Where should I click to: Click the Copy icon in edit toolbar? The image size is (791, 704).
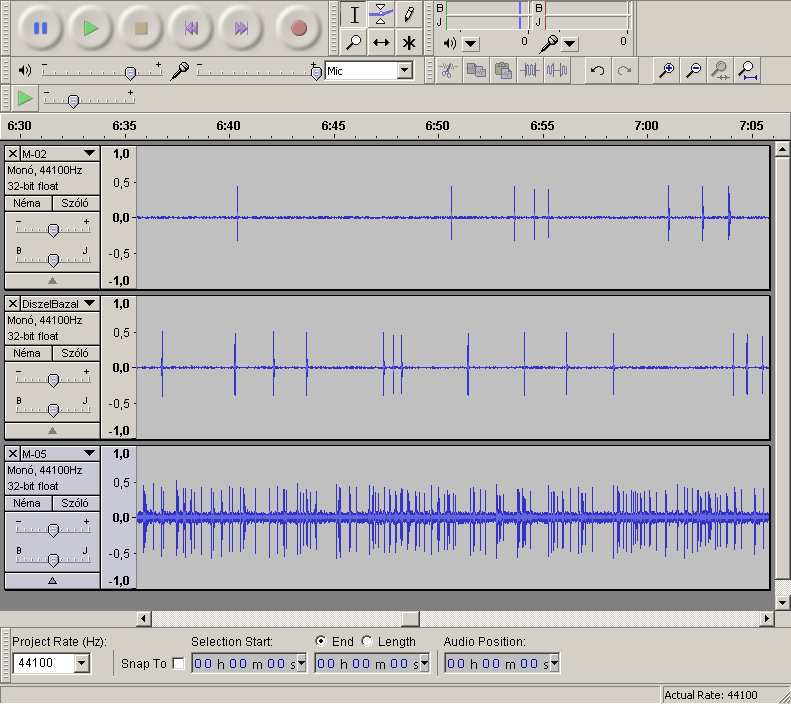(475, 71)
